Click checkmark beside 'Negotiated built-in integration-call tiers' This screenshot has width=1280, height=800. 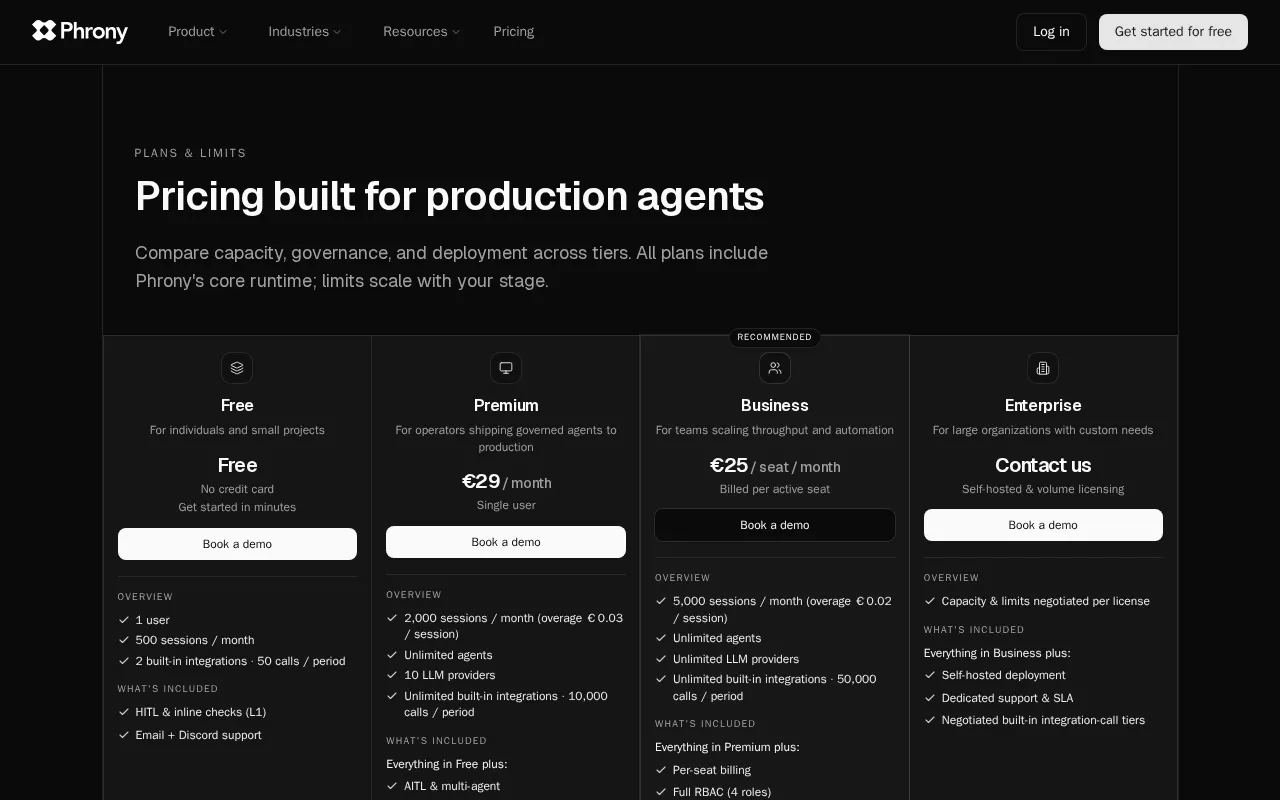click(930, 720)
